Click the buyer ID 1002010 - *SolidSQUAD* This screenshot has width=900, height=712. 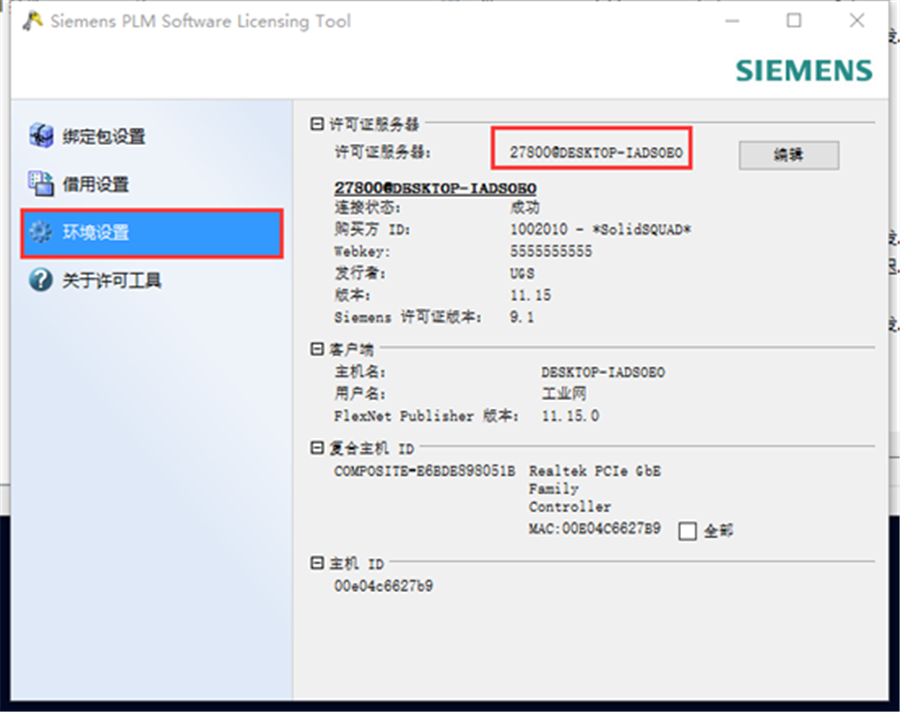(x=601, y=229)
